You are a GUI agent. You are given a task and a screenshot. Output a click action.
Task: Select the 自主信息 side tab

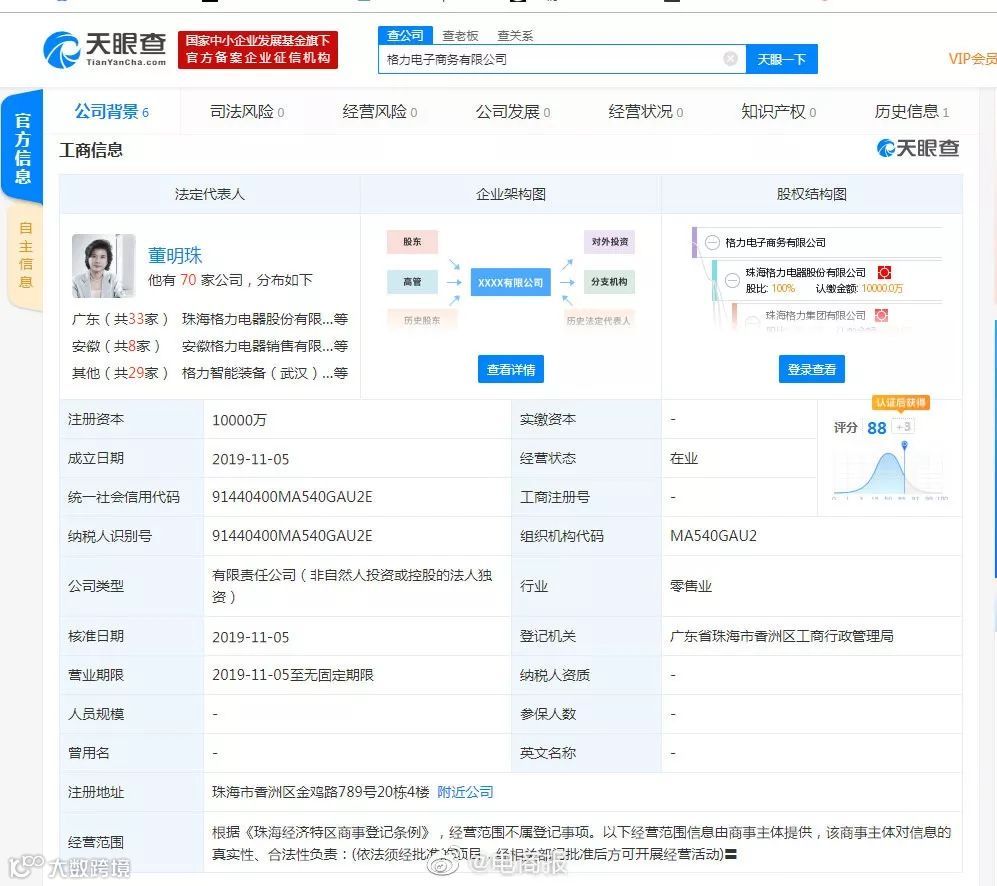tap(25, 255)
